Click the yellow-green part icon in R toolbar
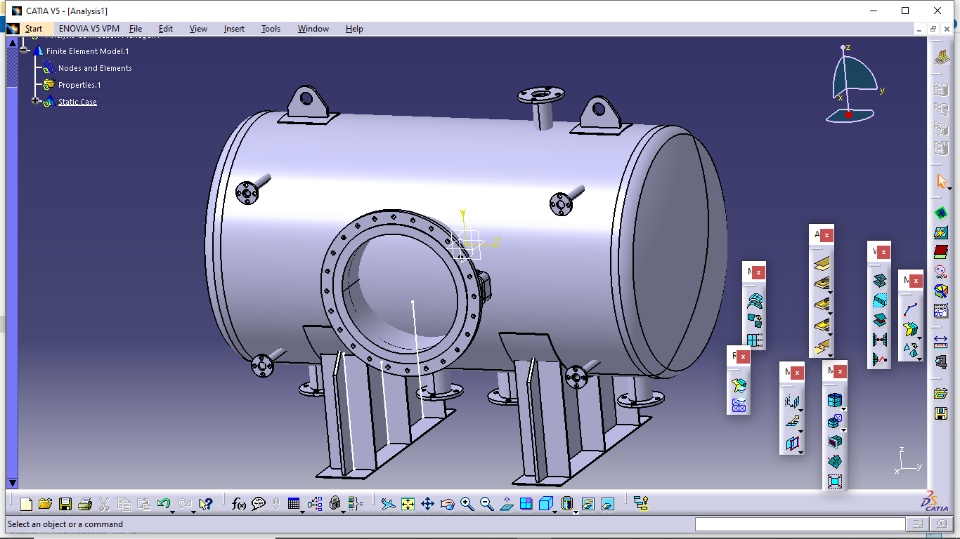This screenshot has height=539, width=960. point(739,385)
